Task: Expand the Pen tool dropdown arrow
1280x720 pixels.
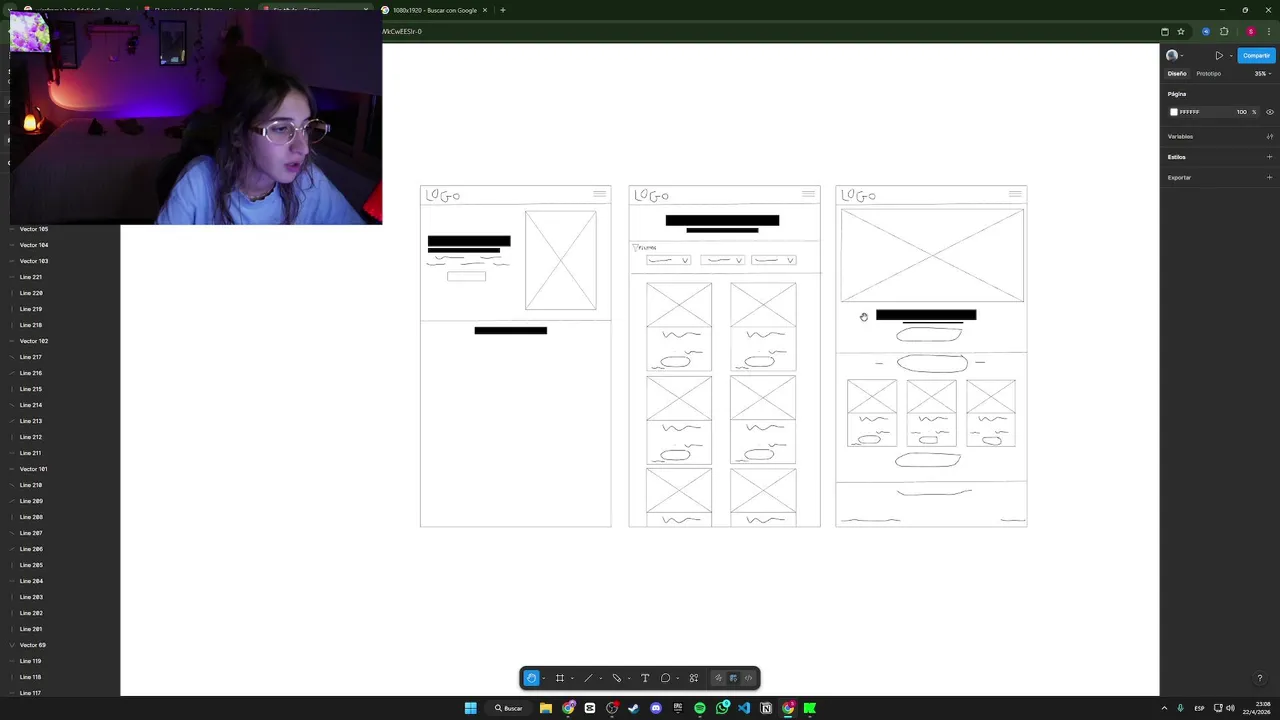Action: pyautogui.click(x=628, y=678)
